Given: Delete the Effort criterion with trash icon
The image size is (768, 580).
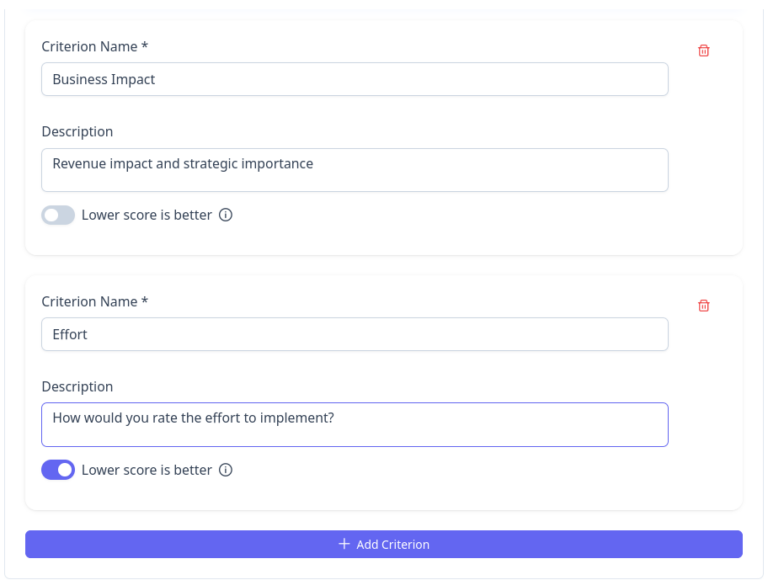Looking at the screenshot, I should pos(703,306).
